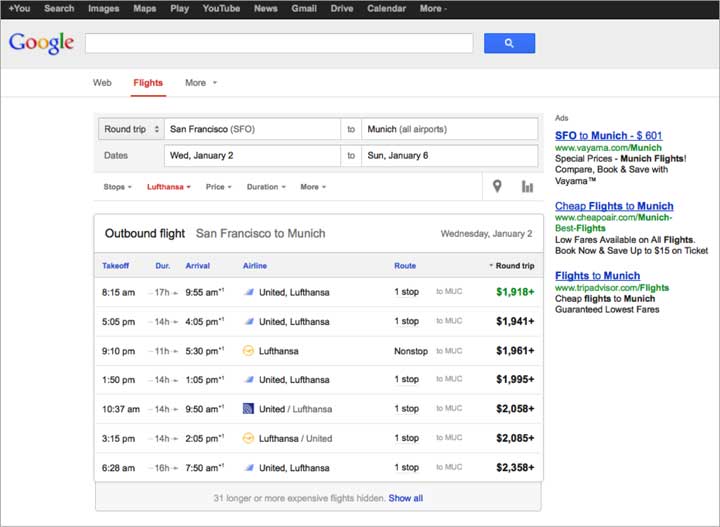Select the $2,358+ flight price

[515, 467]
